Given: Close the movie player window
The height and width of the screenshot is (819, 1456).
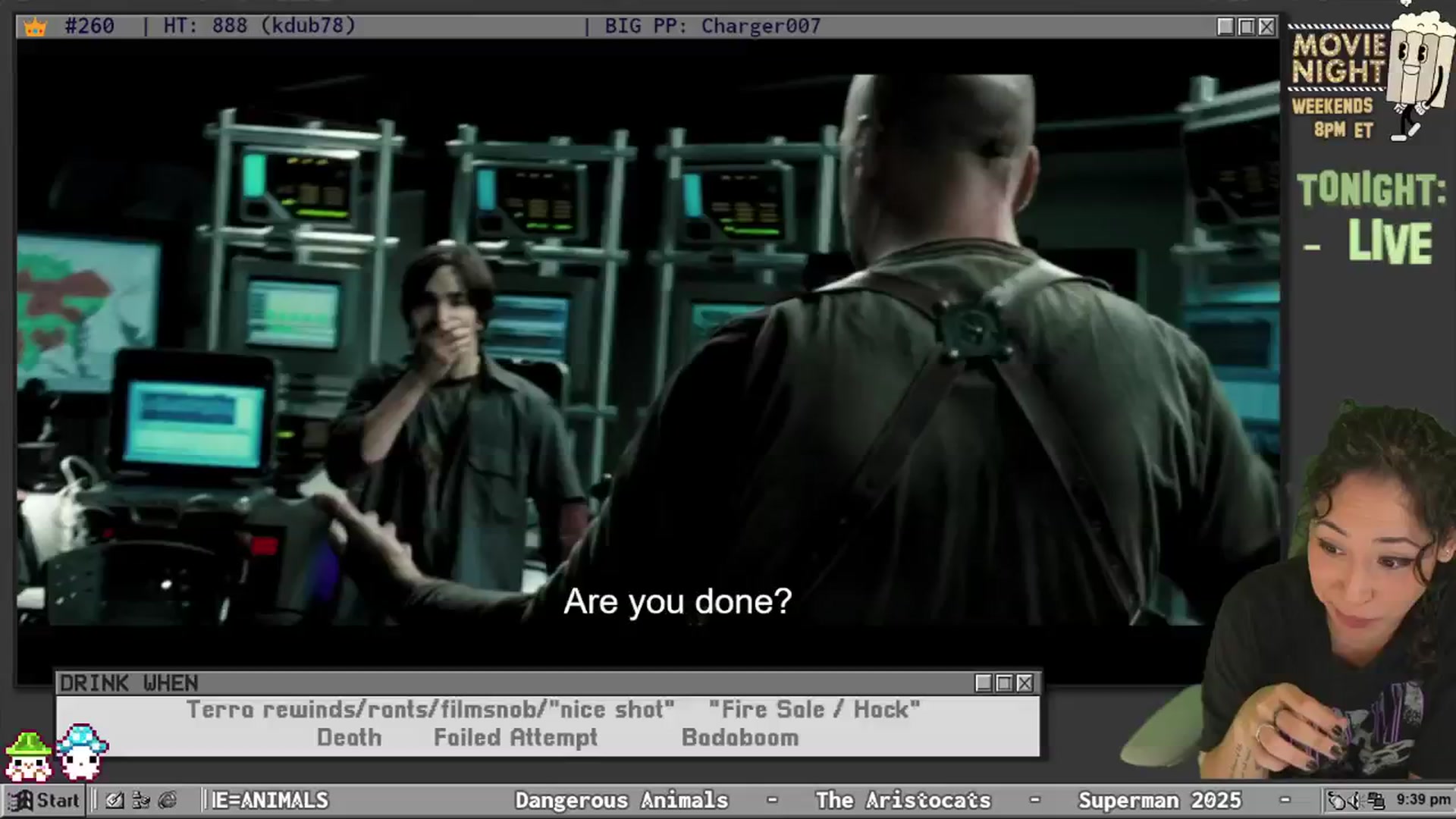Looking at the screenshot, I should (1266, 27).
